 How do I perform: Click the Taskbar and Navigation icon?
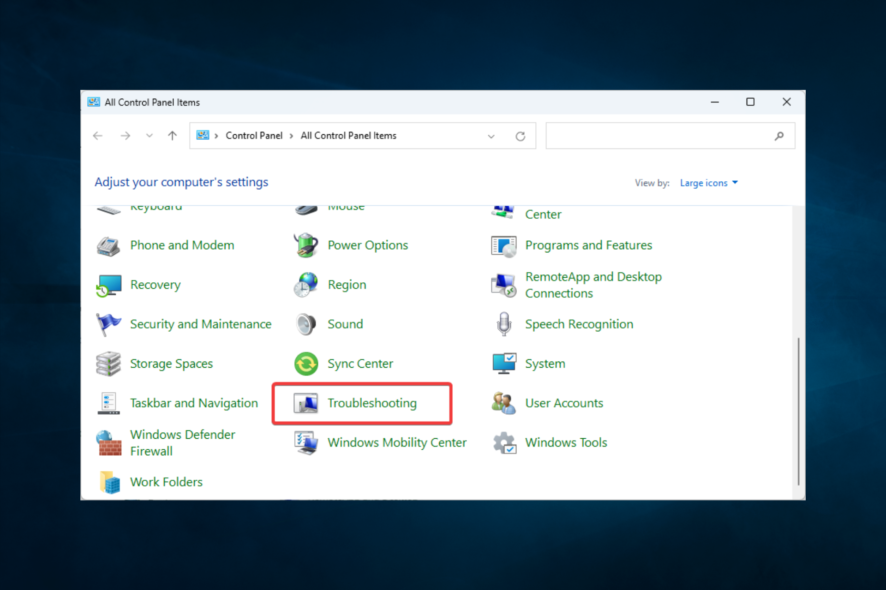108,404
